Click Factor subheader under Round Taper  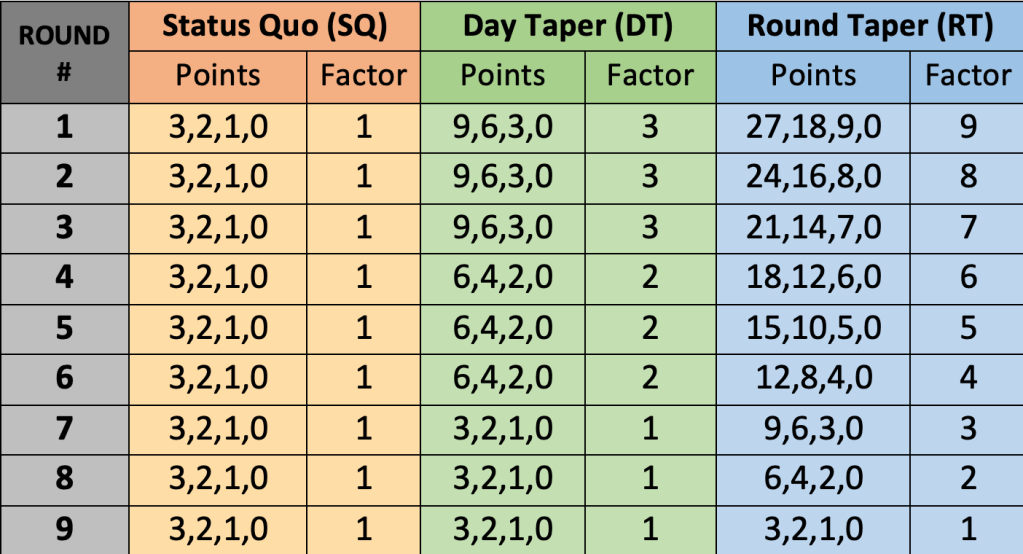(967, 76)
